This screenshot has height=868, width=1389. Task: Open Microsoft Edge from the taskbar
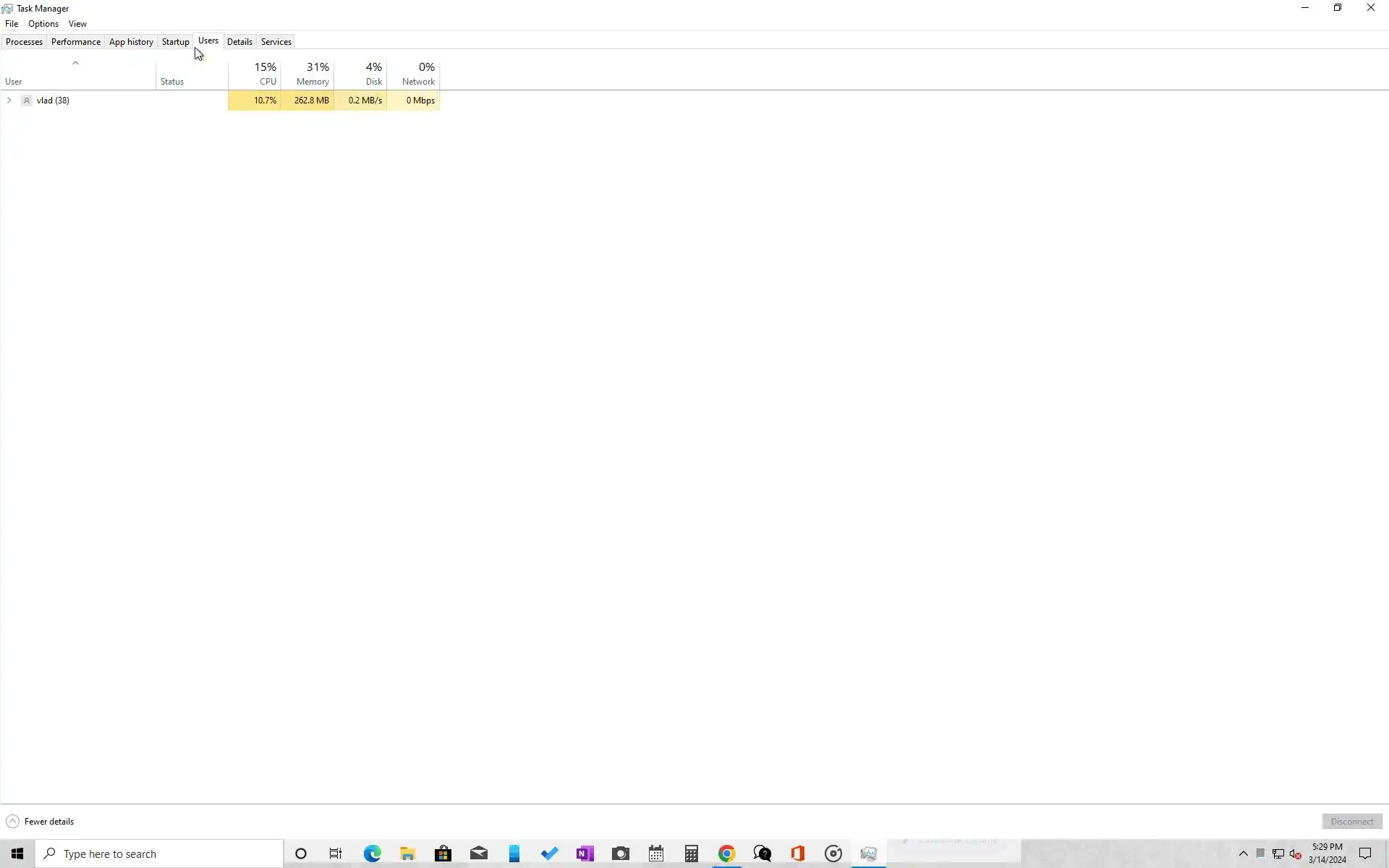click(x=372, y=854)
